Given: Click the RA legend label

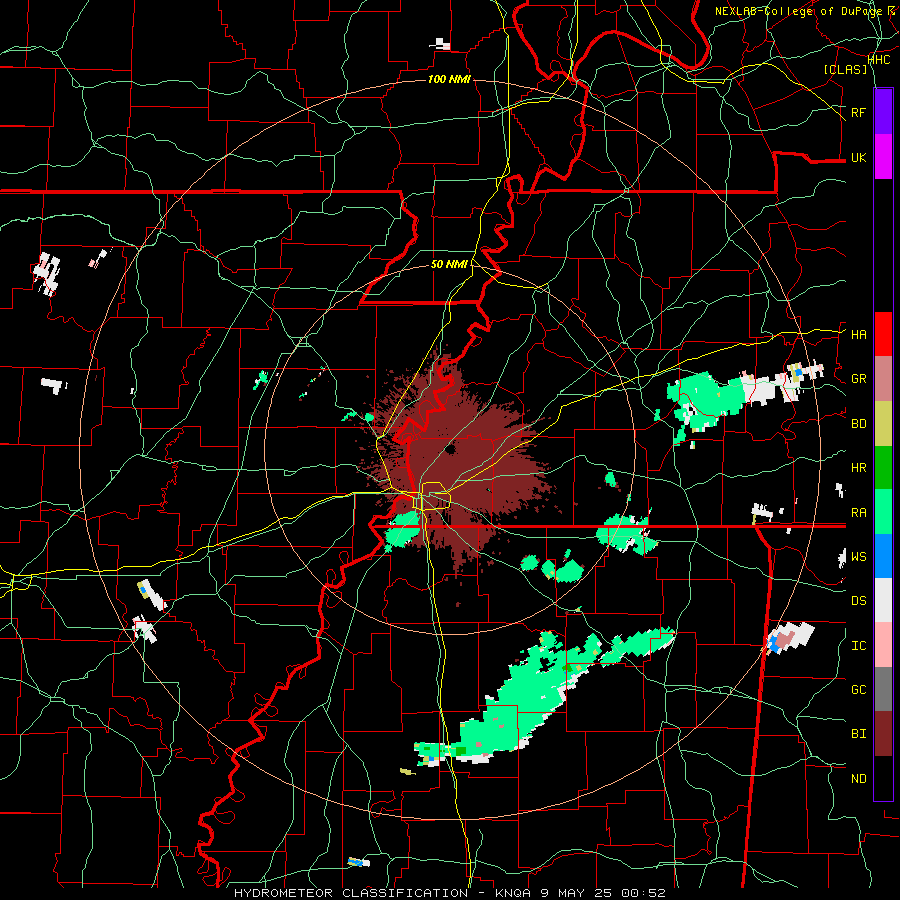Looking at the screenshot, I should [858, 513].
